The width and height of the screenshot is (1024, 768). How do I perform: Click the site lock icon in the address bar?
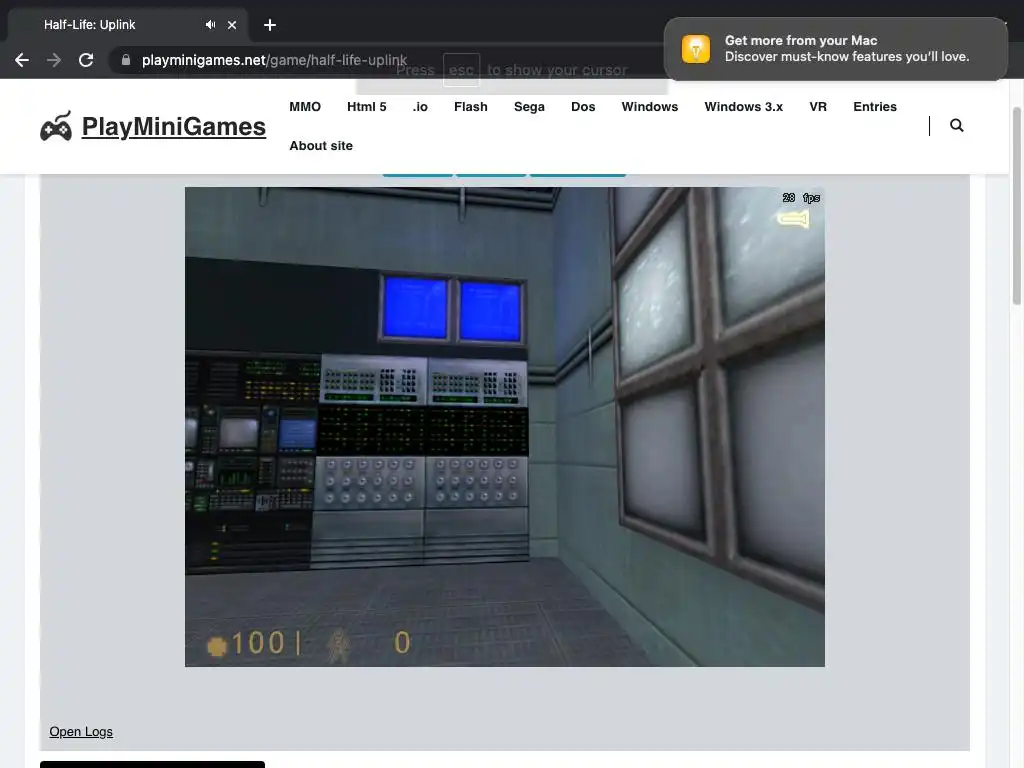click(x=126, y=60)
